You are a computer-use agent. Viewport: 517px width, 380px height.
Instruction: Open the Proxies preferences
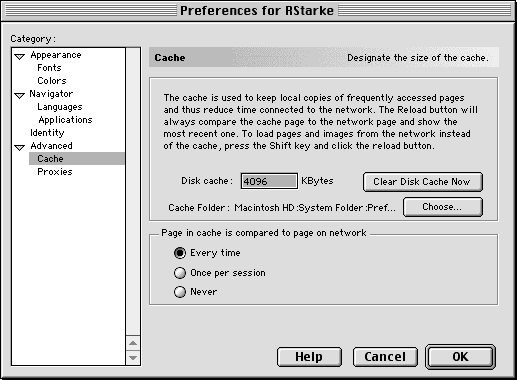[x=55, y=172]
